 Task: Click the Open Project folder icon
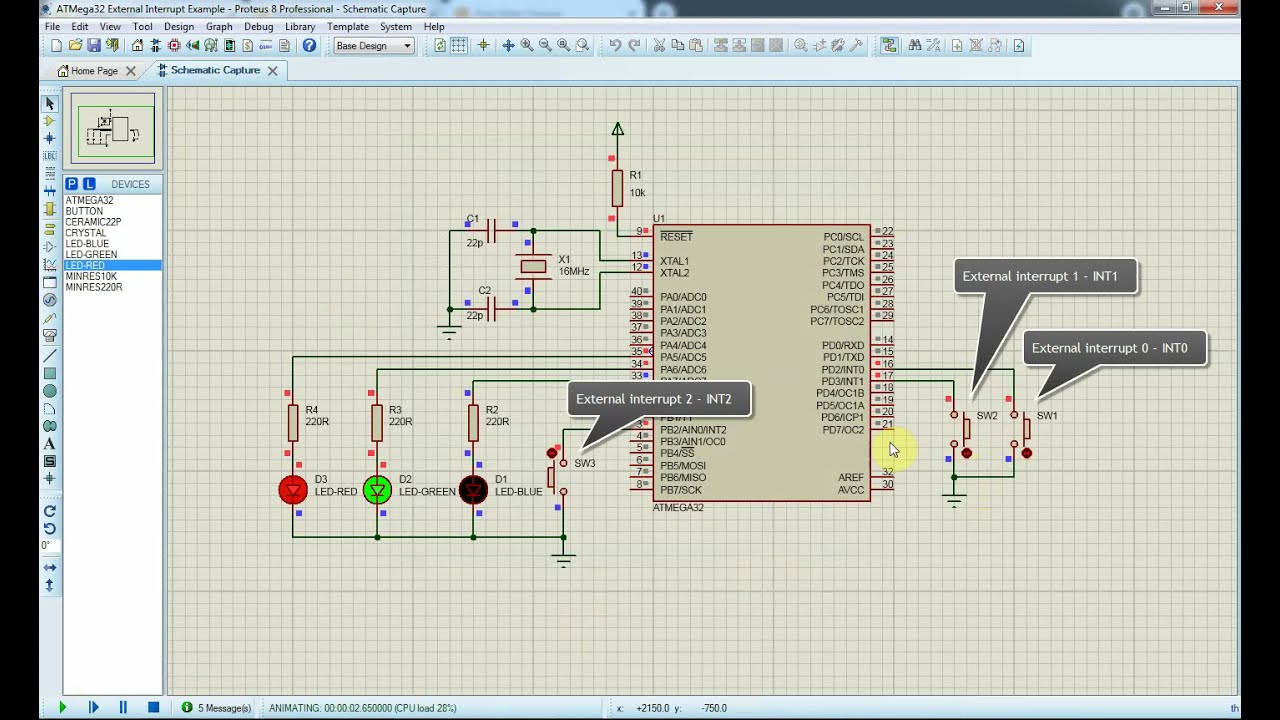coord(75,46)
